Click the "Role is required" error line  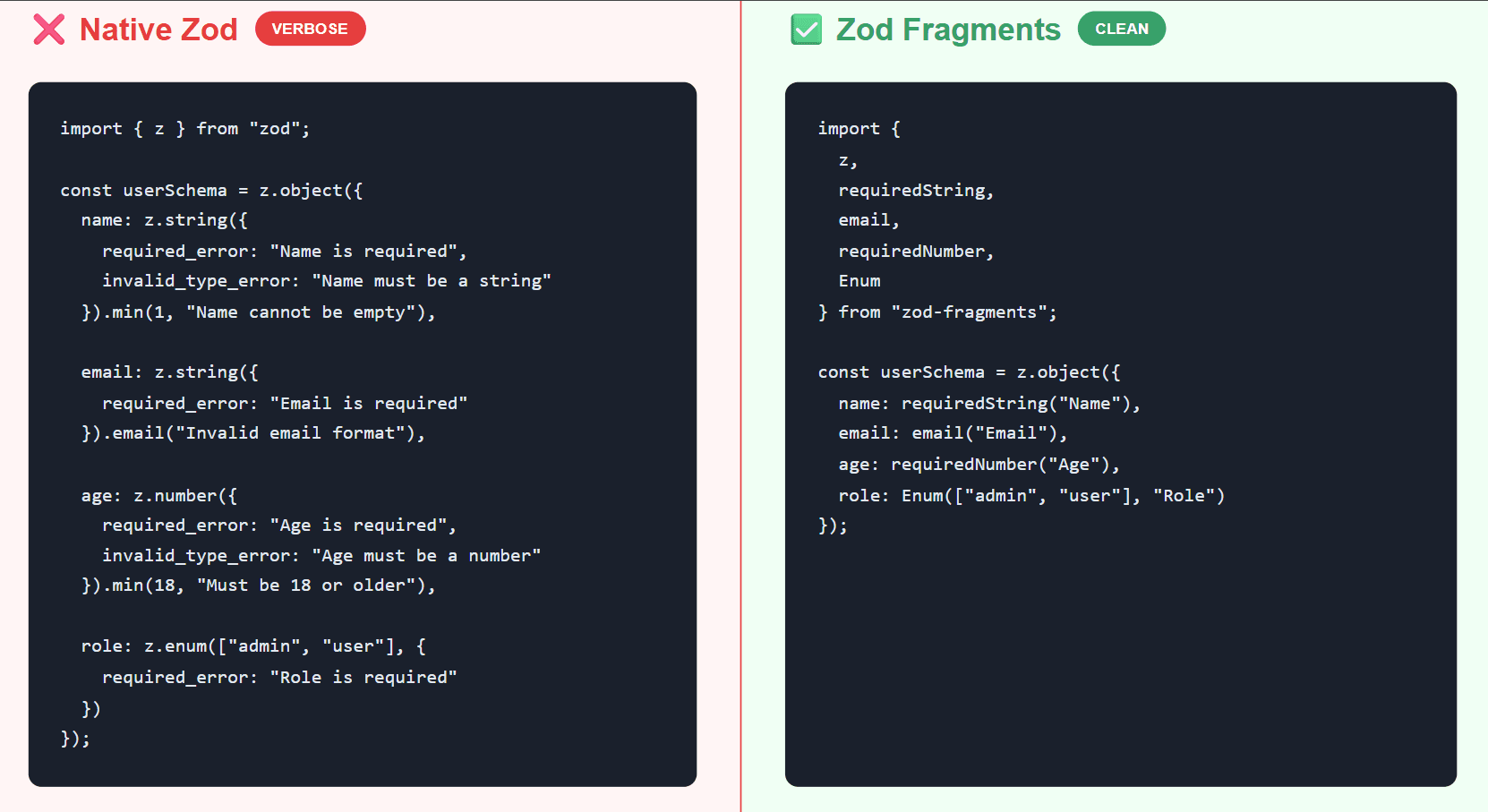pyautogui.click(x=279, y=678)
